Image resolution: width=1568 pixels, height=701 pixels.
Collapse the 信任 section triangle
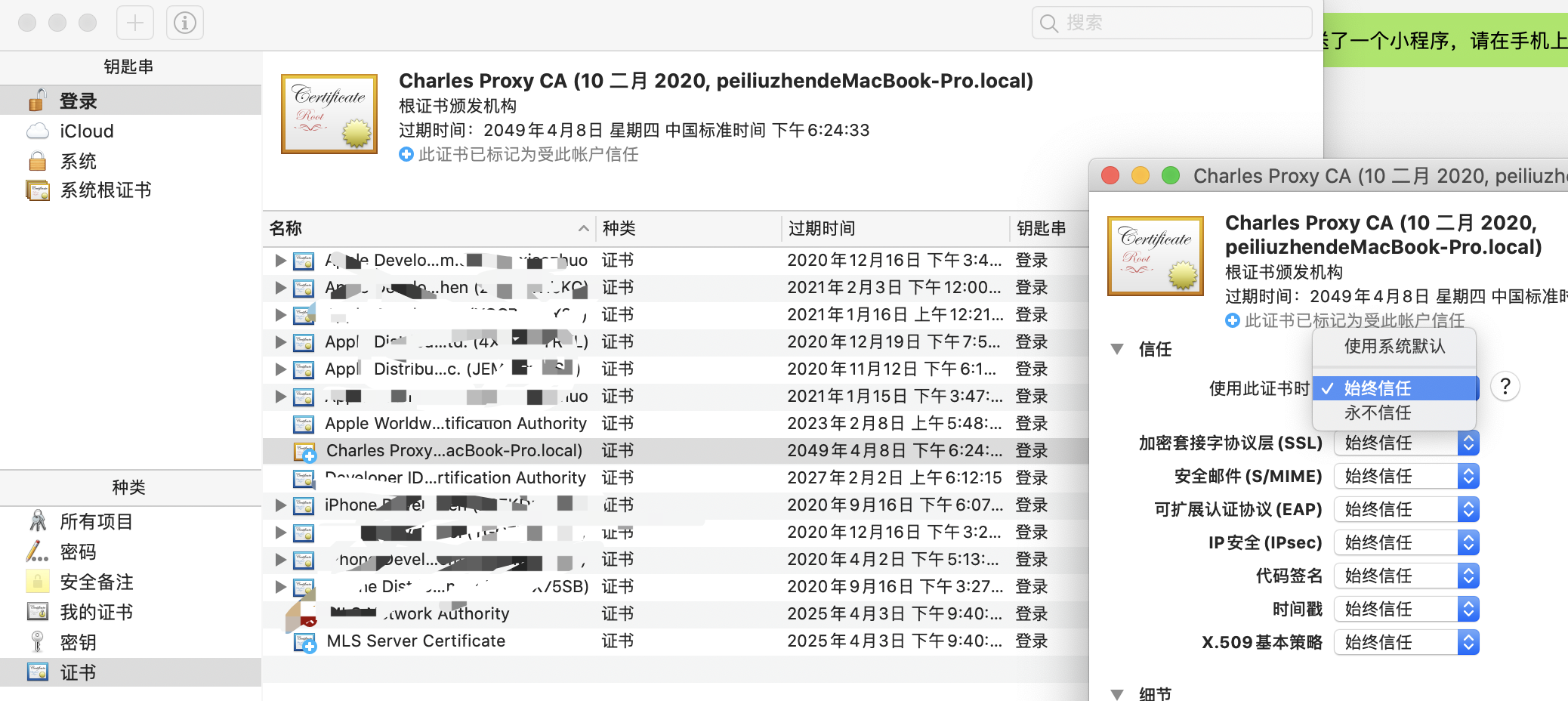click(1117, 349)
